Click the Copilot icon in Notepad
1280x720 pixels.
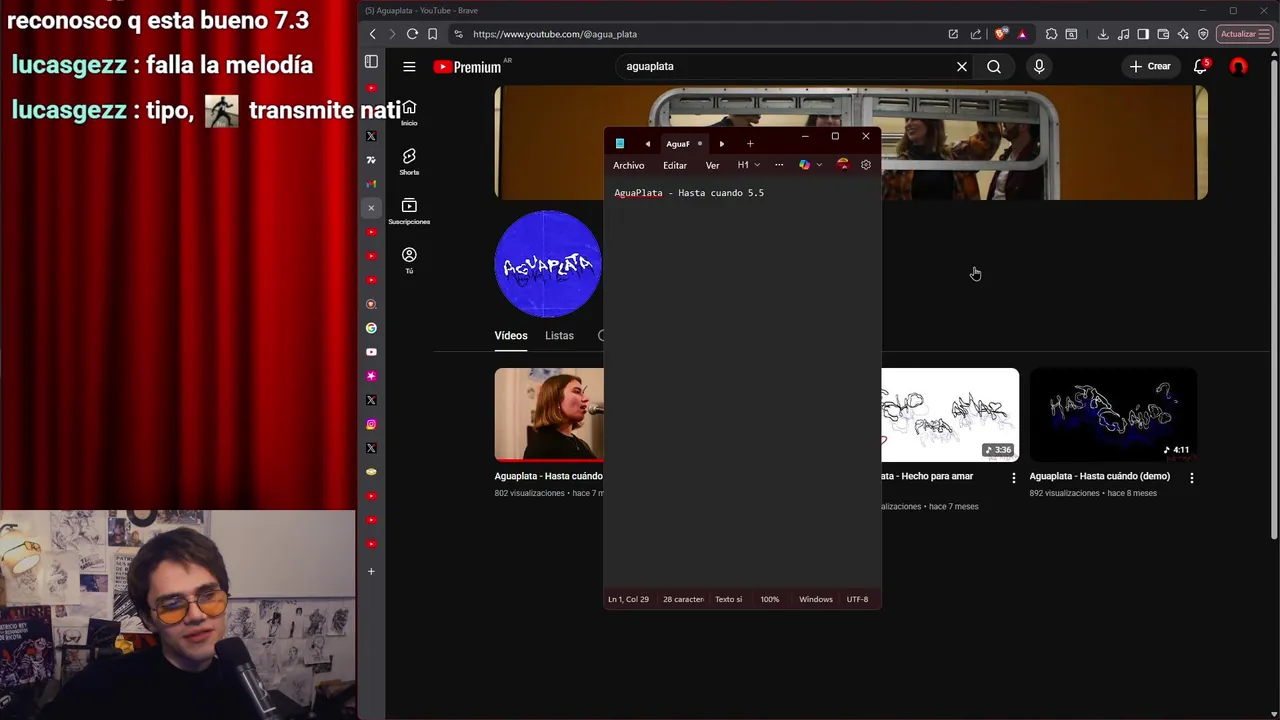pyautogui.click(x=804, y=165)
